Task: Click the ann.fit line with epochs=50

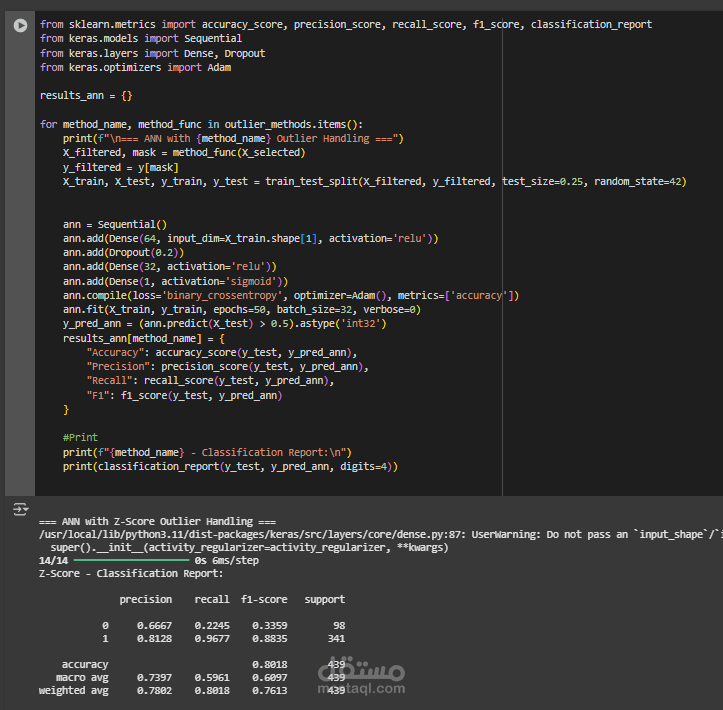Action: pyautogui.click(x=242, y=309)
